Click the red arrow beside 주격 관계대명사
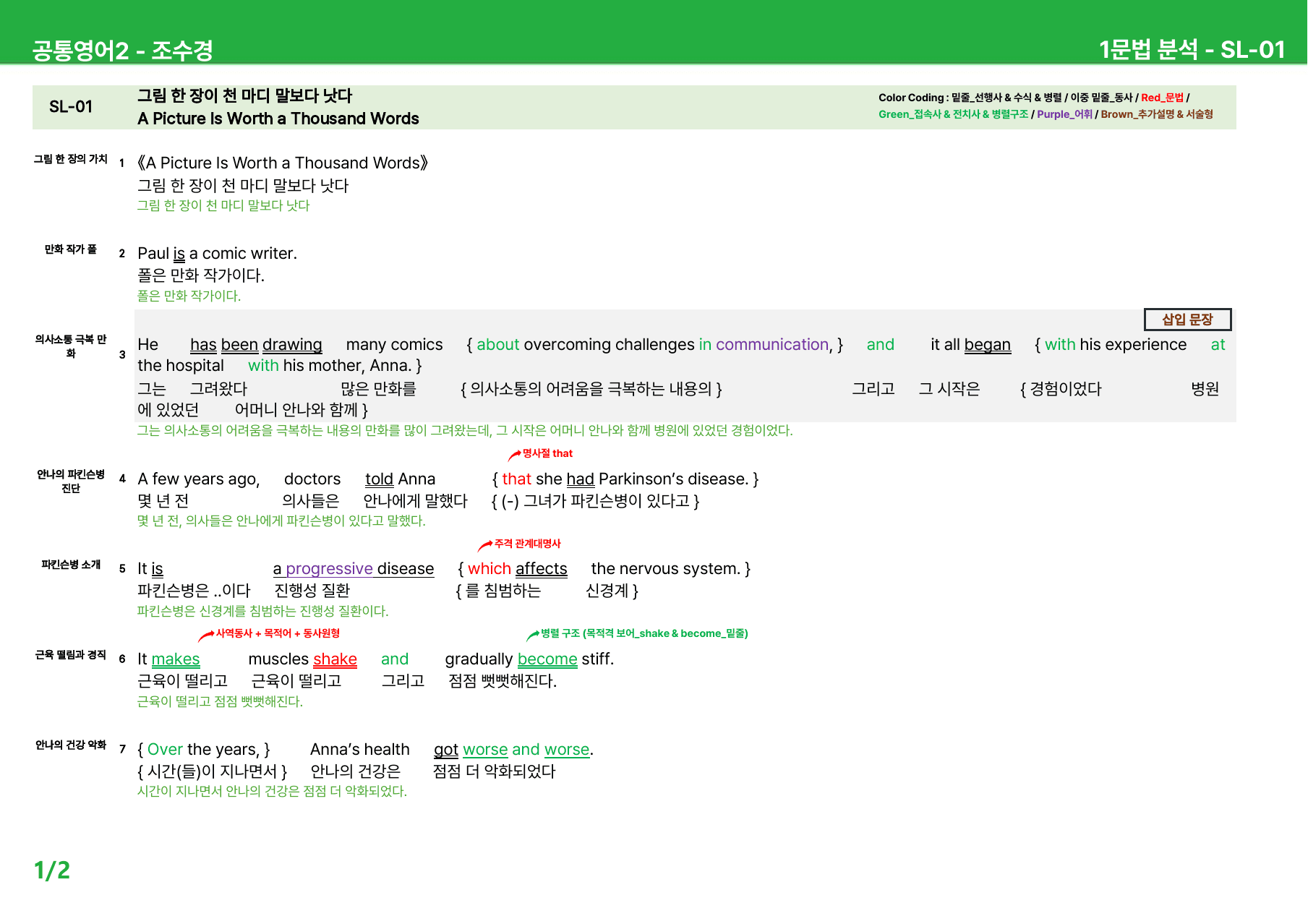The width and height of the screenshot is (1308, 924). pyautogui.click(x=485, y=545)
